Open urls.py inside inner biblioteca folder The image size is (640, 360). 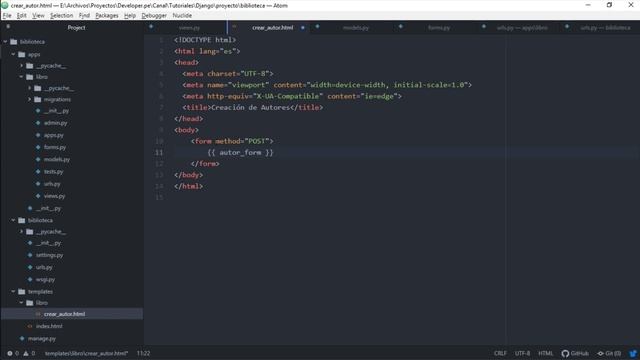44,267
